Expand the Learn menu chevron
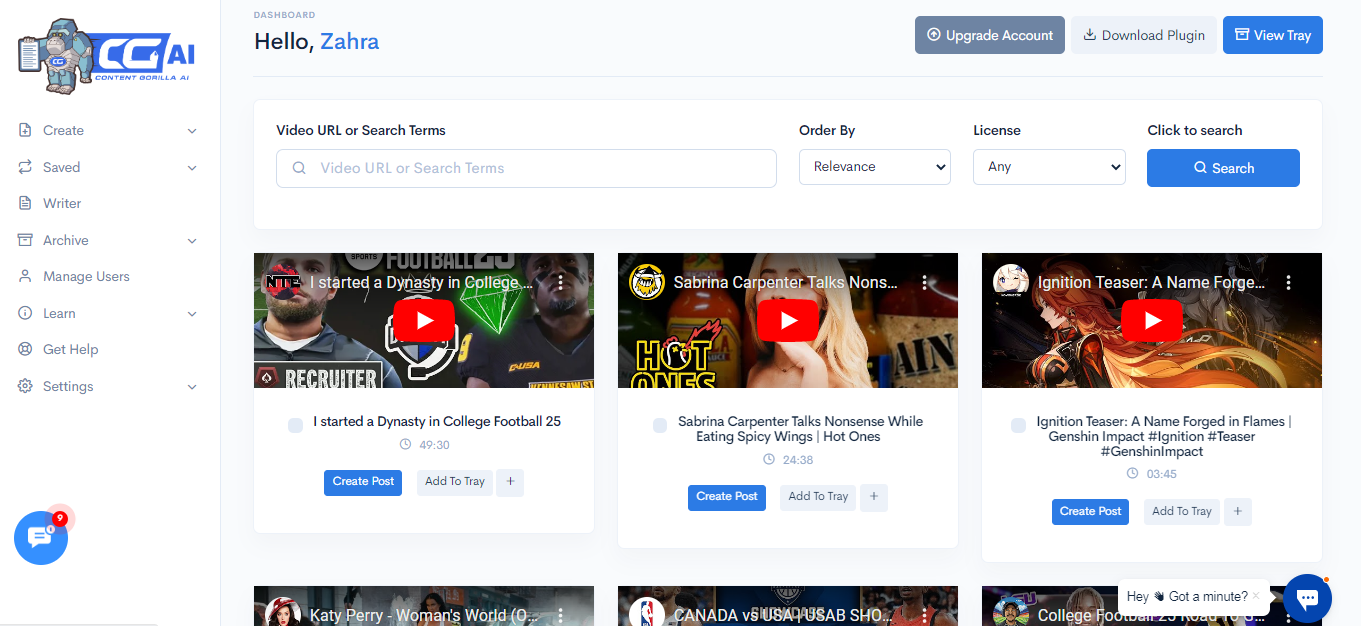1361x626 pixels. click(192, 314)
